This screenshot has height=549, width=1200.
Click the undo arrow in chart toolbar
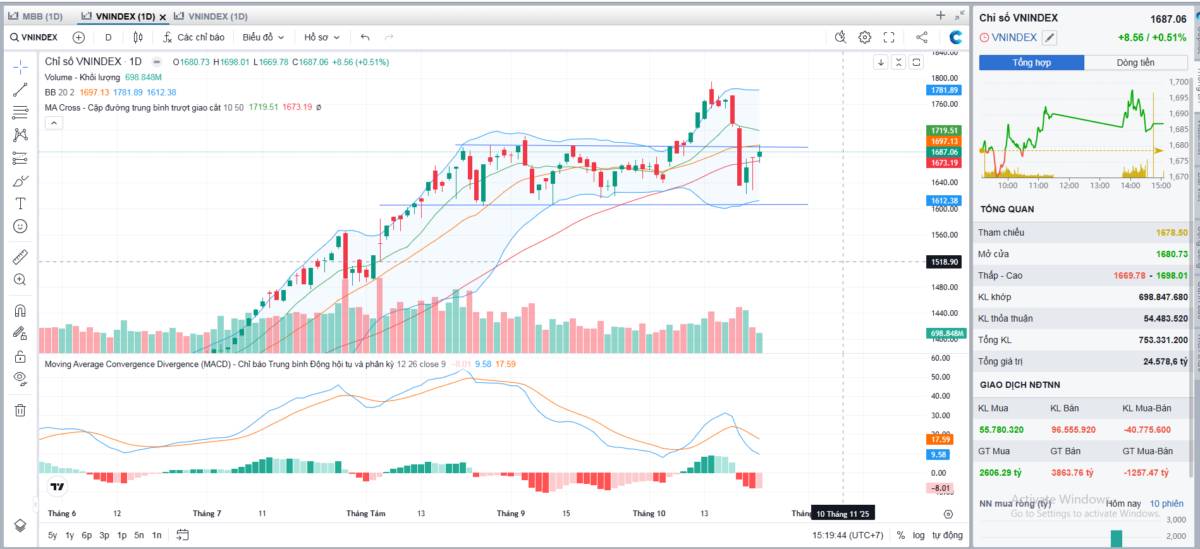pyautogui.click(x=365, y=37)
